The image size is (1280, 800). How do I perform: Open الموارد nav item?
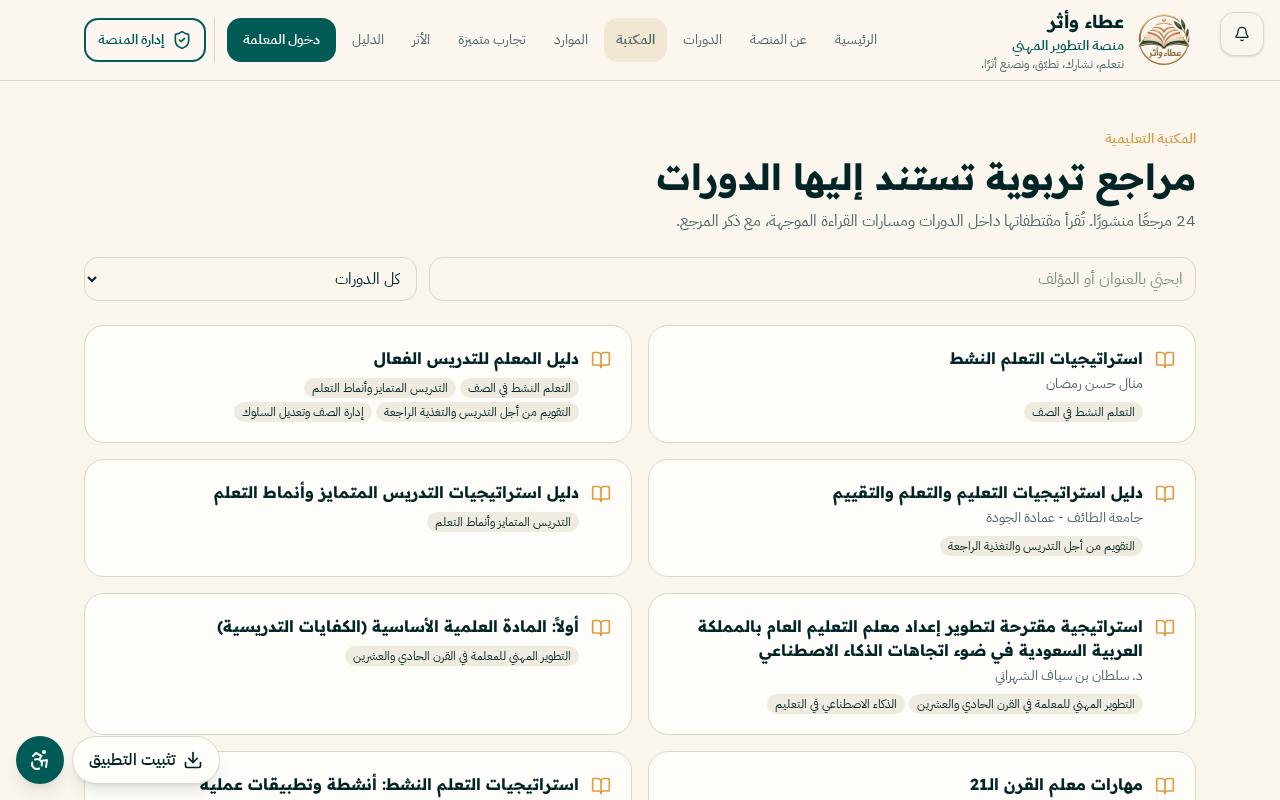coord(571,40)
